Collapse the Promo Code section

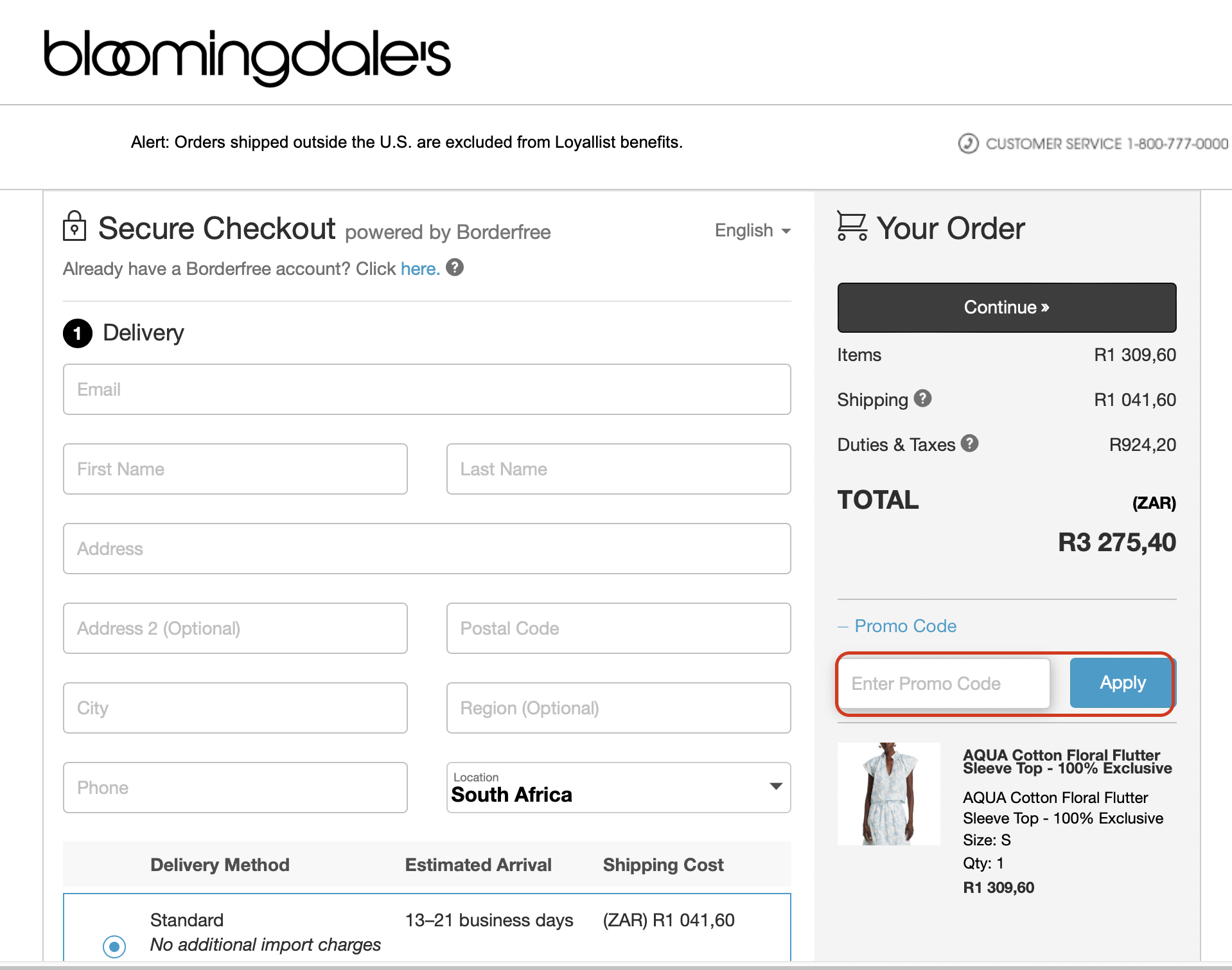click(897, 626)
